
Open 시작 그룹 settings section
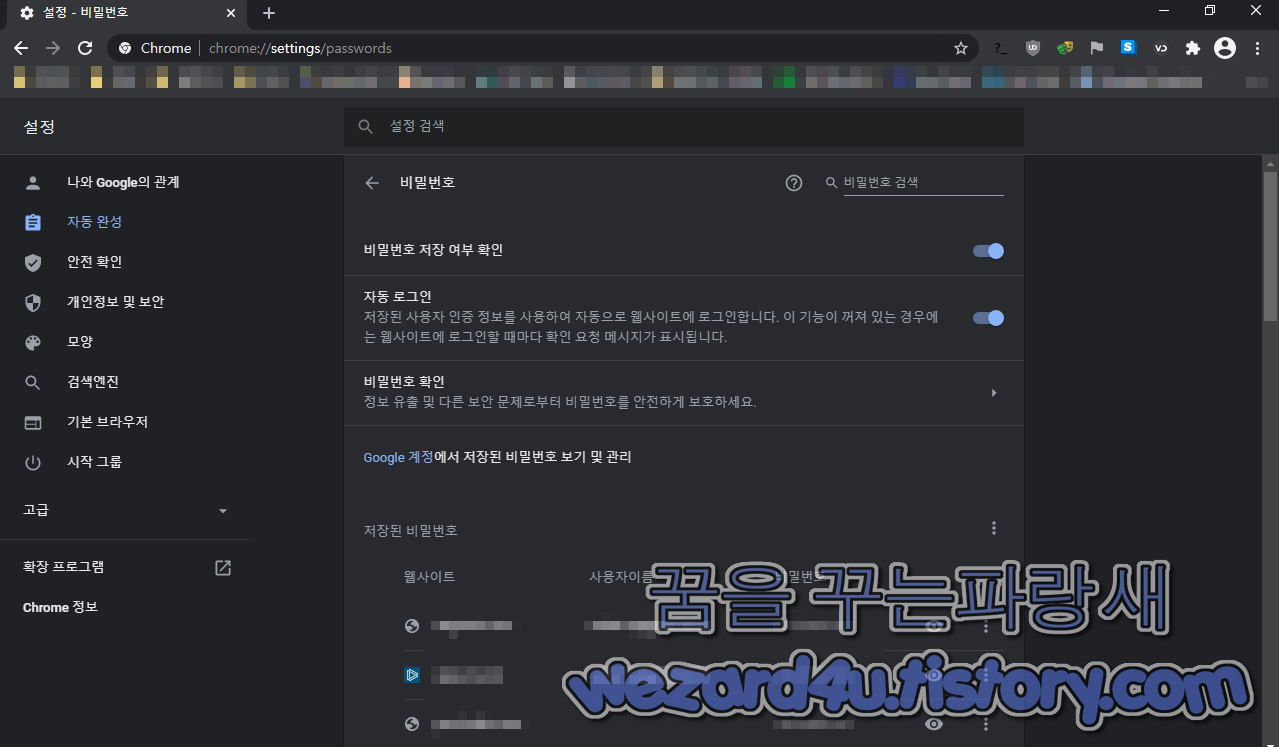coord(94,462)
